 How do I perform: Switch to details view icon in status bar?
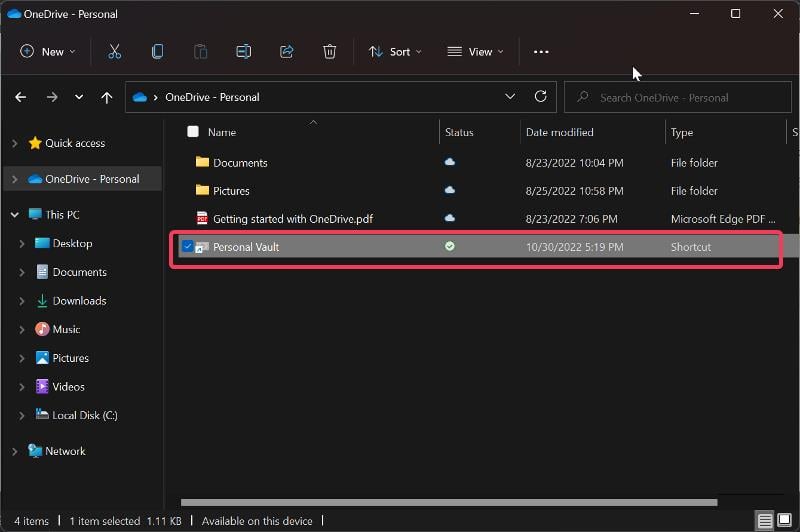coord(764,521)
